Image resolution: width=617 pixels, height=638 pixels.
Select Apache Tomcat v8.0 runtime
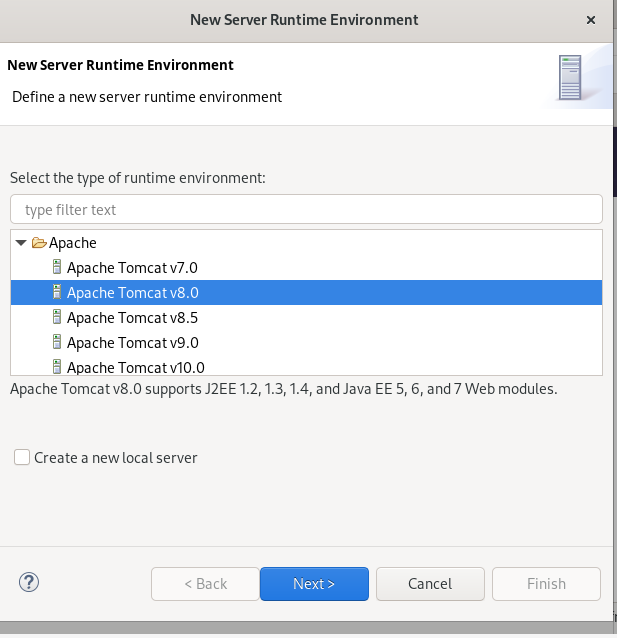pyautogui.click(x=306, y=293)
